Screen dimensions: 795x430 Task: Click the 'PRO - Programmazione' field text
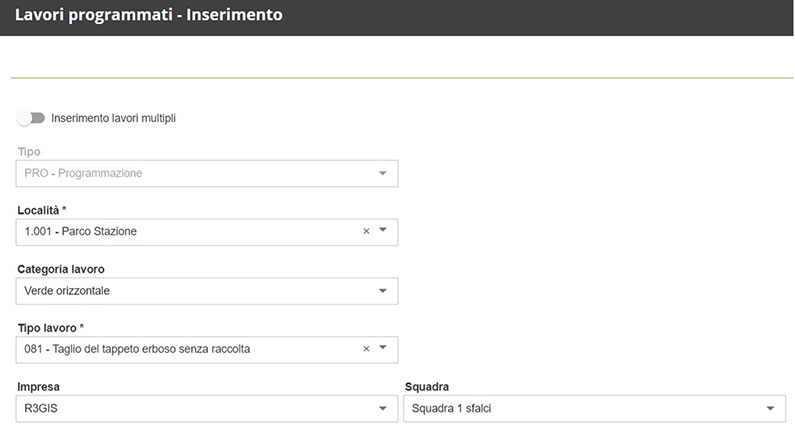[84, 173]
